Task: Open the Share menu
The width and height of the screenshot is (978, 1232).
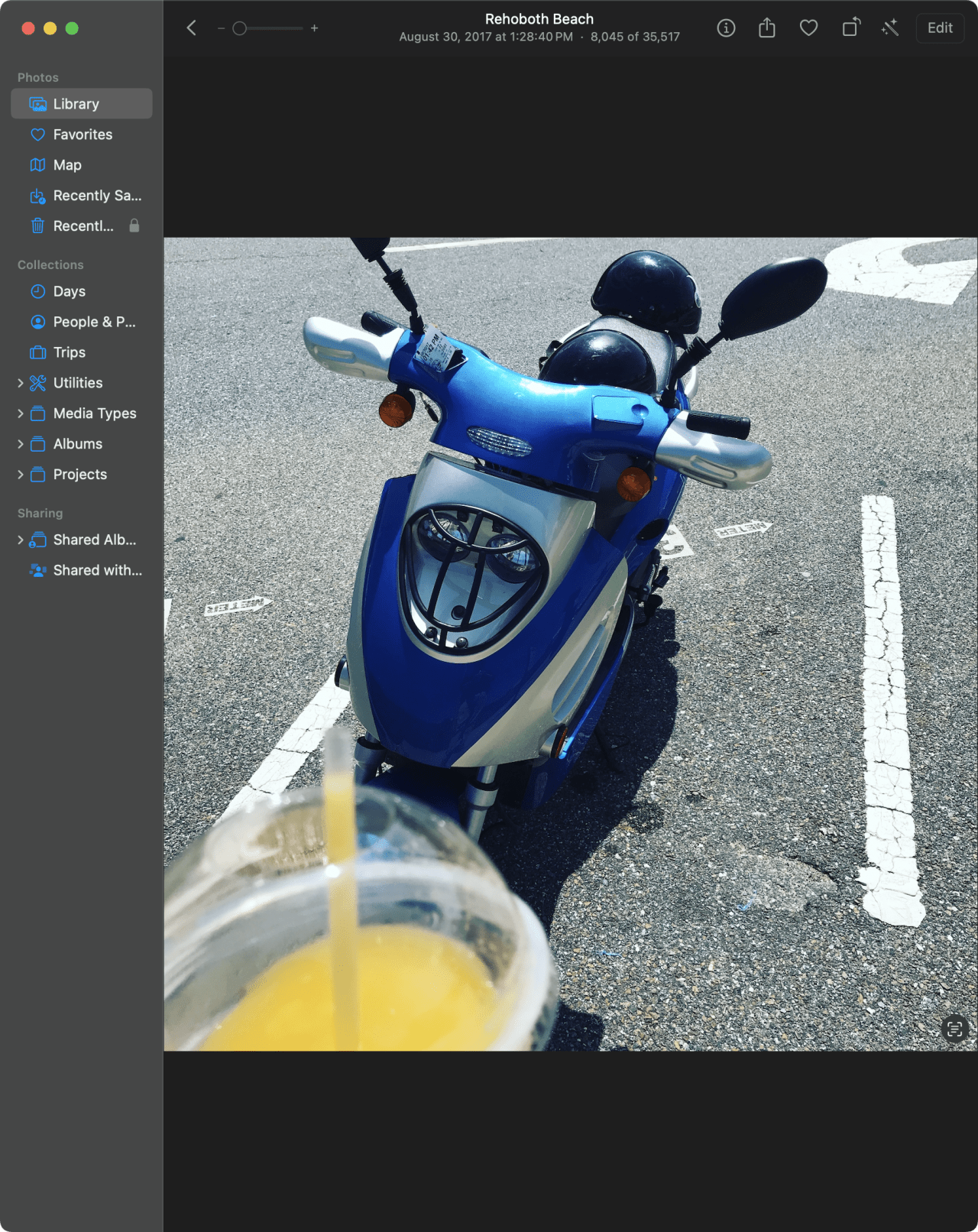Action: coord(767,28)
